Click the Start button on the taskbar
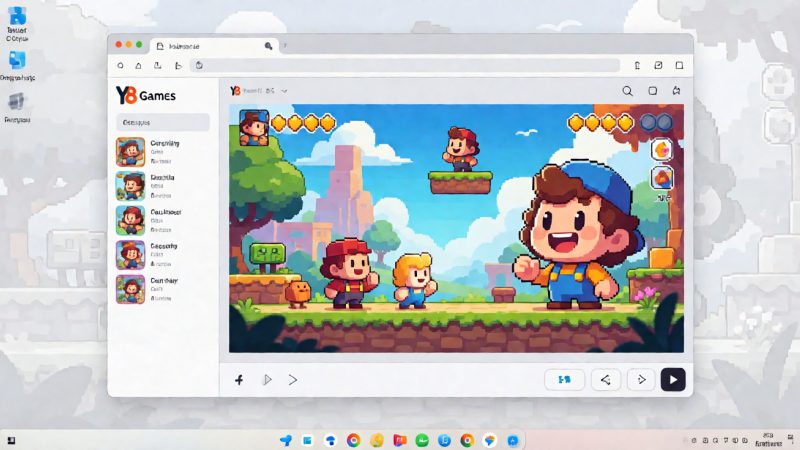 (x=11, y=440)
